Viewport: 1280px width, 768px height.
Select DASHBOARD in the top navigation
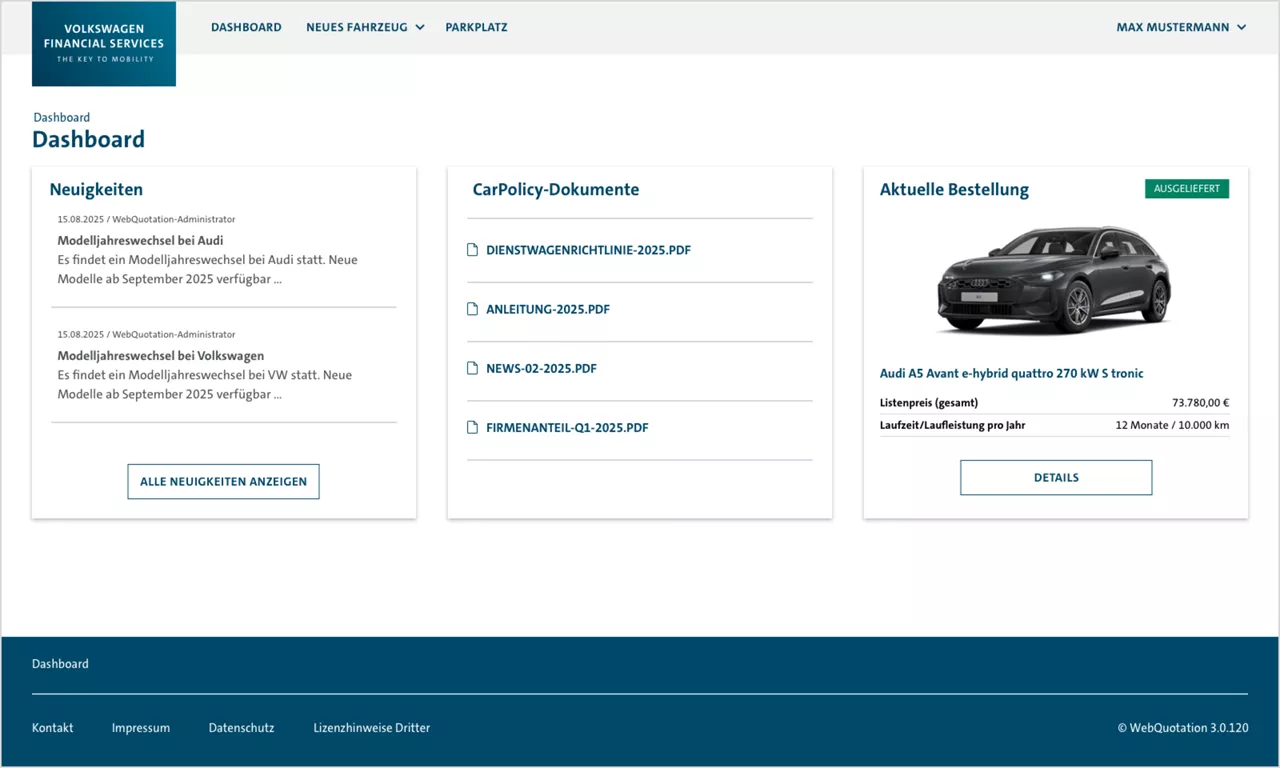tap(246, 27)
